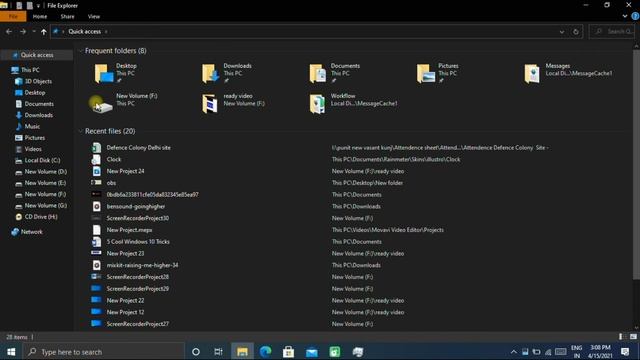Open notification center icon in tray
This screenshot has height=360, width=640.
[625, 351]
